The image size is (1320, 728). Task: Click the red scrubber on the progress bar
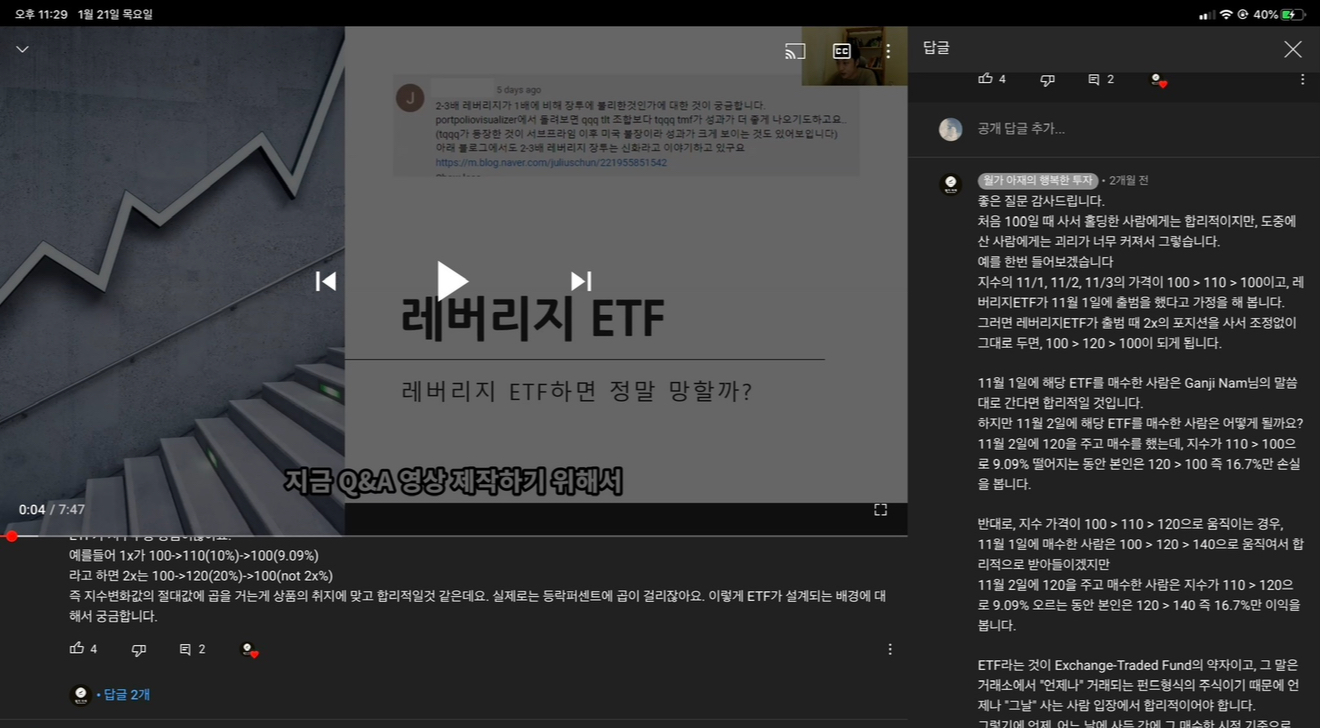point(12,536)
